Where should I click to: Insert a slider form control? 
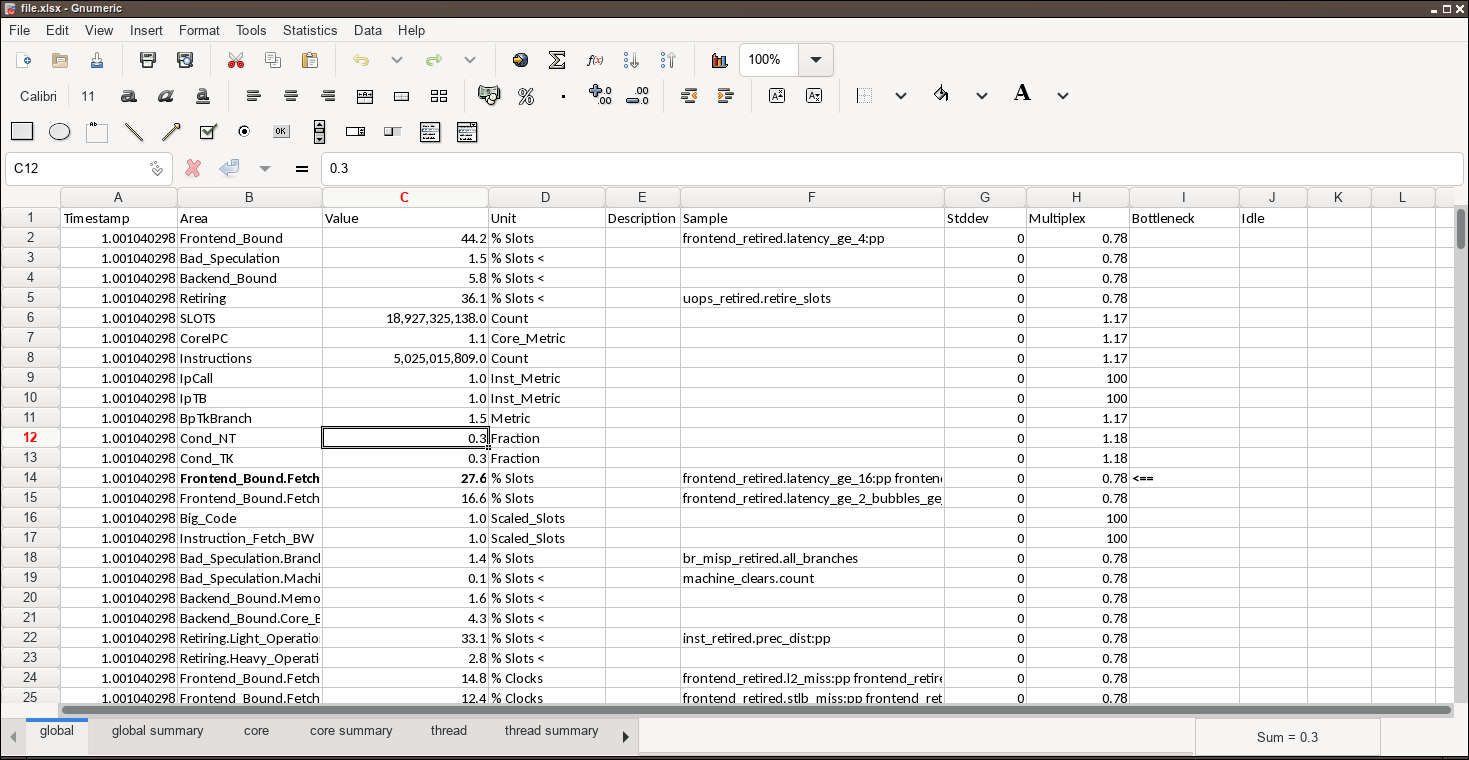(x=393, y=131)
